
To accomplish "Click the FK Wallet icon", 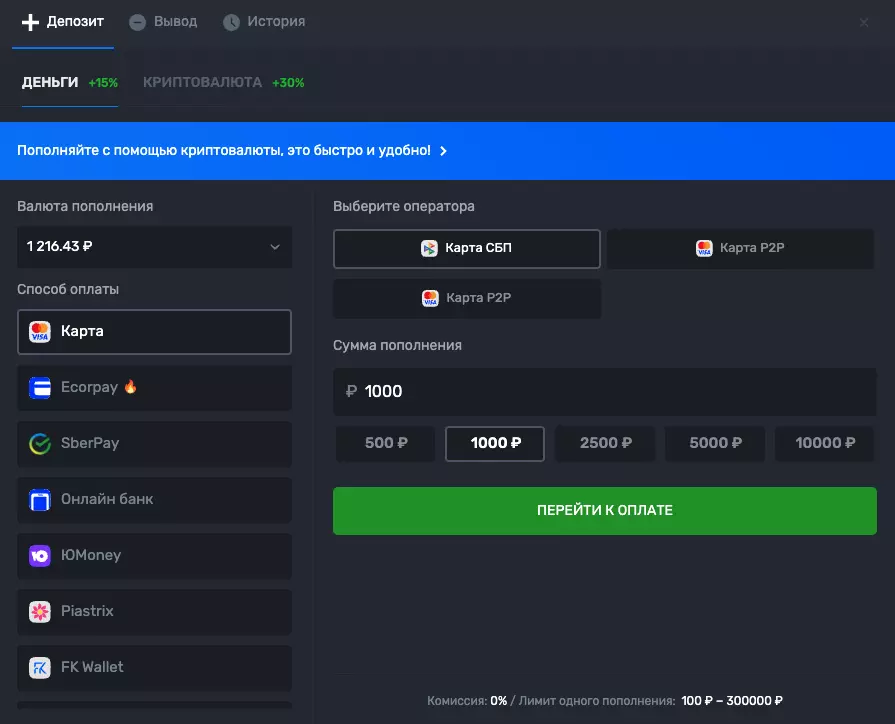I will click(40, 668).
